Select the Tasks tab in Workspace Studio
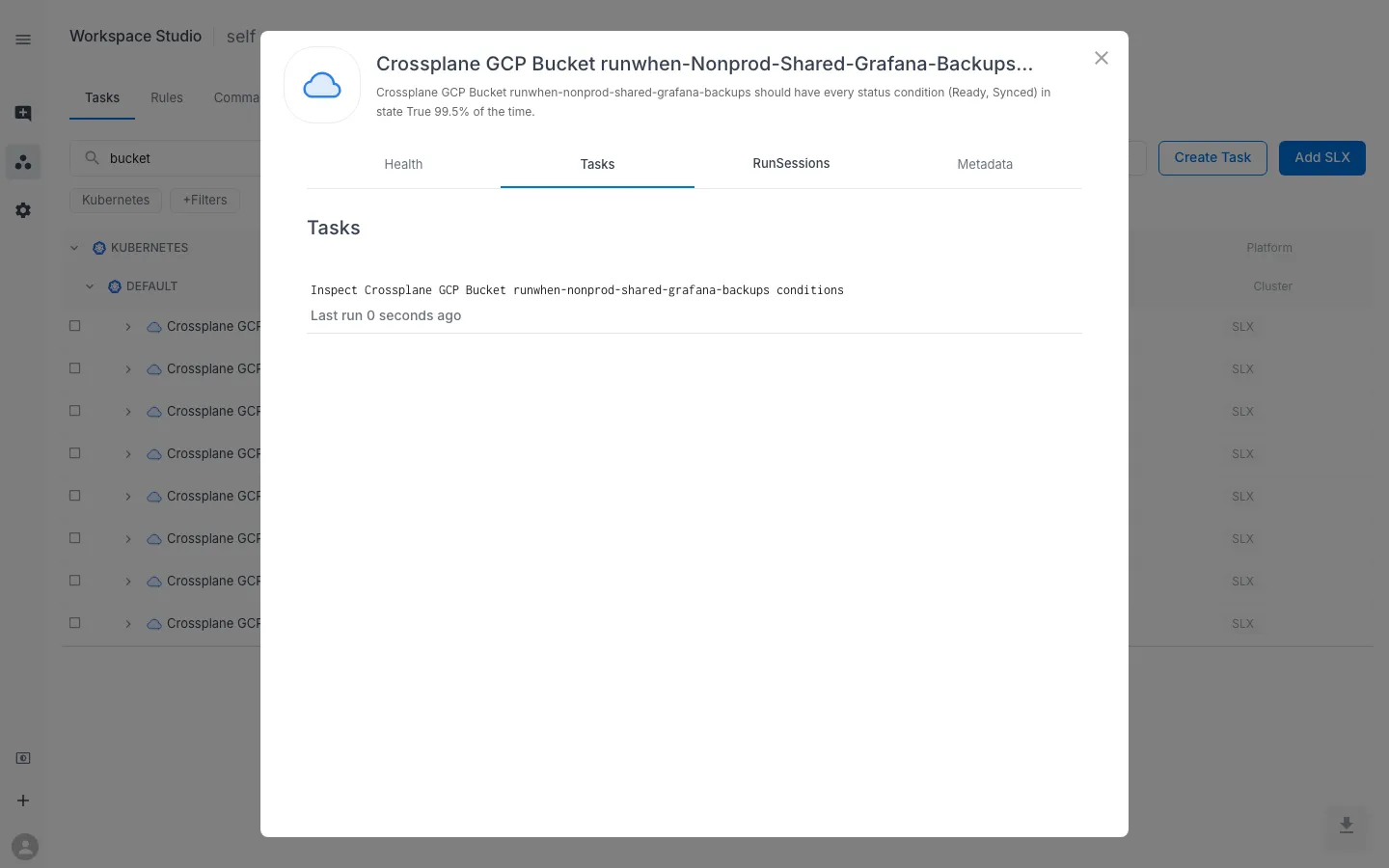This screenshot has height=868, width=1389. pyautogui.click(x=102, y=97)
